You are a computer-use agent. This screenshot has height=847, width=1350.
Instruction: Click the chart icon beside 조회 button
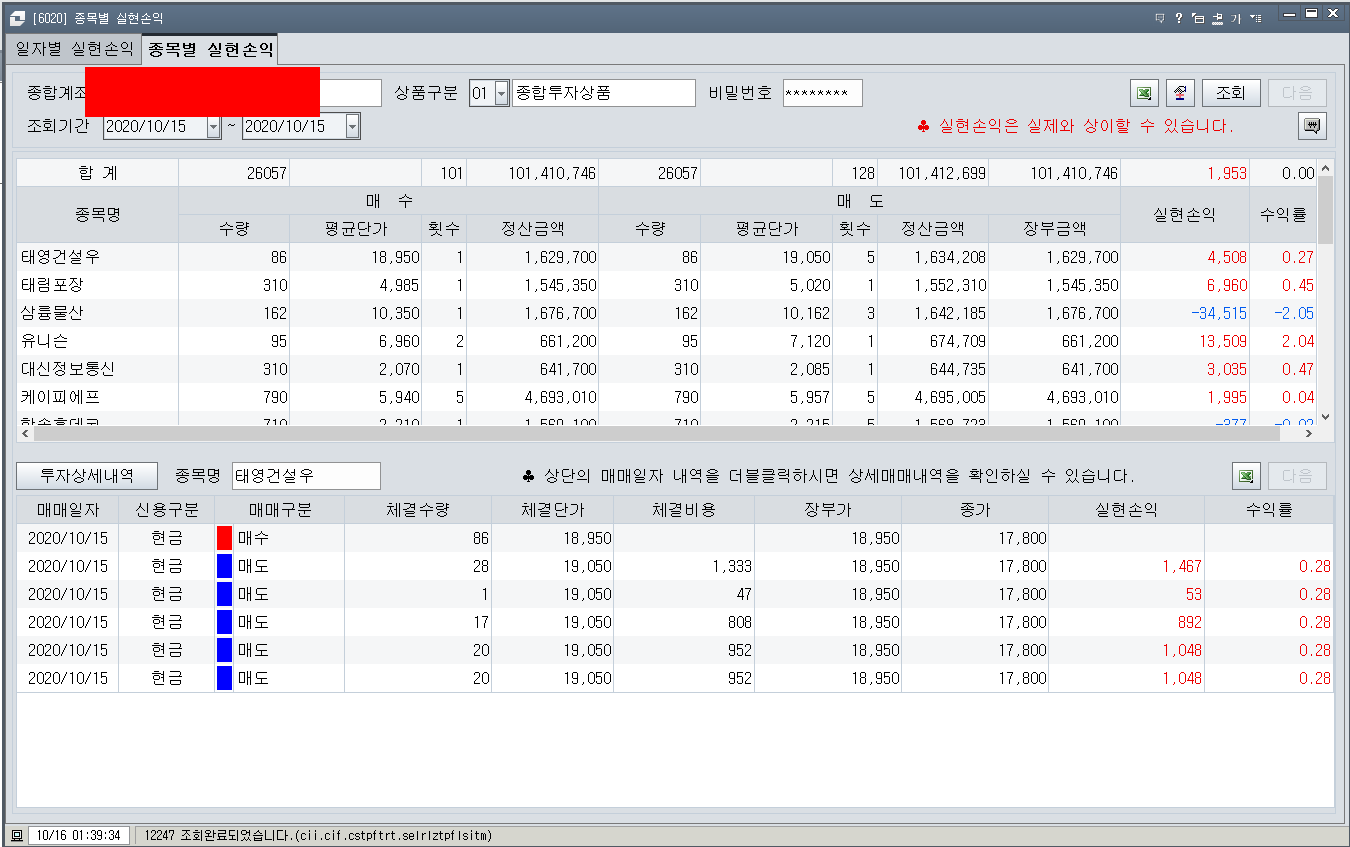(1181, 93)
